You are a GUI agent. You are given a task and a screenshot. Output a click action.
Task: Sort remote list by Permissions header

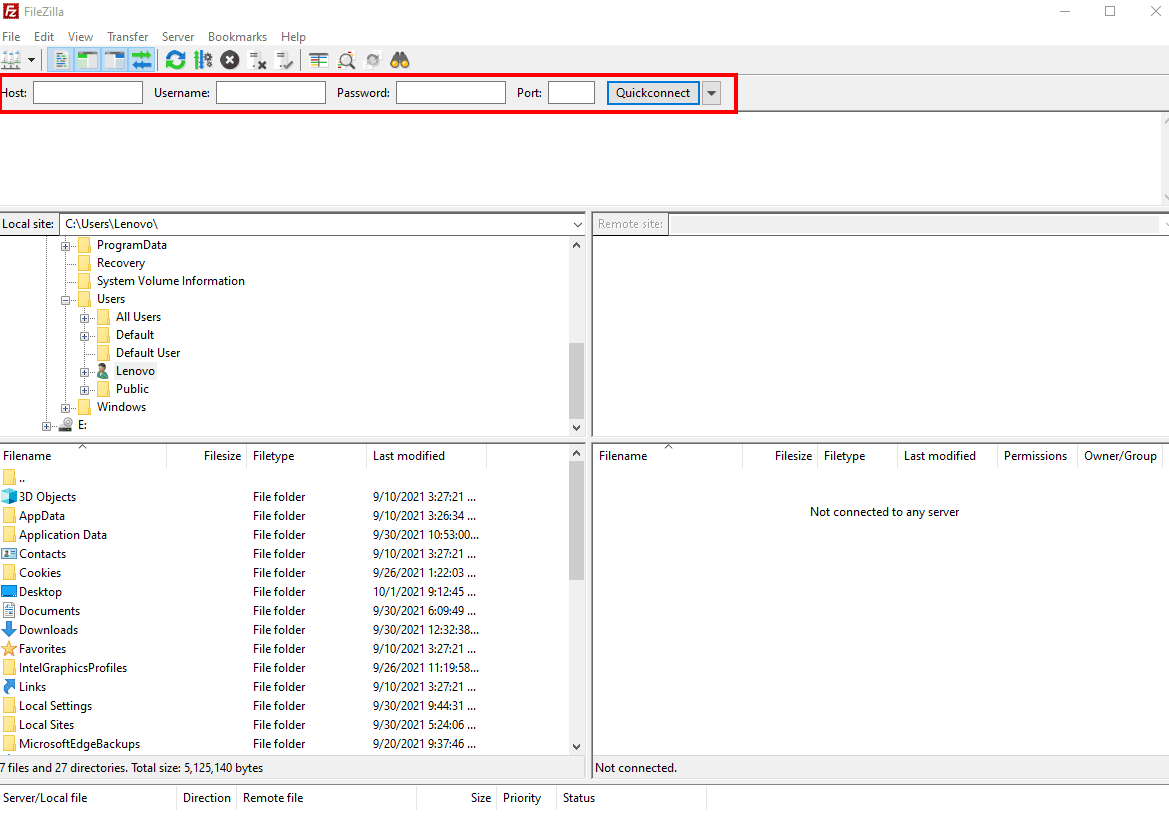pos(1036,456)
